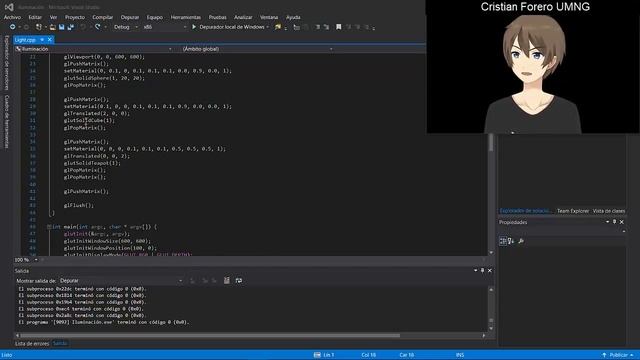Click the undo arrow icon
This screenshot has width=640, height=360.
click(83, 27)
